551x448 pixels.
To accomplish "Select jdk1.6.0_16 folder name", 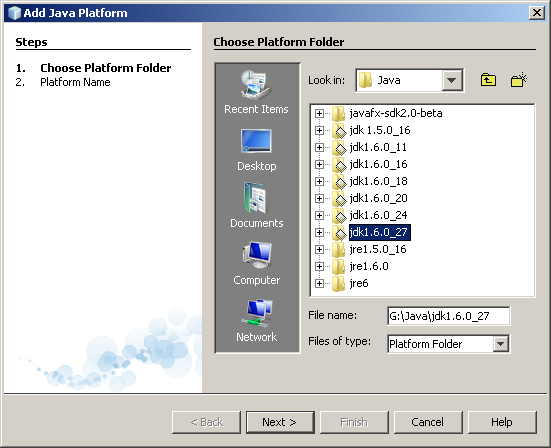I will [378, 164].
